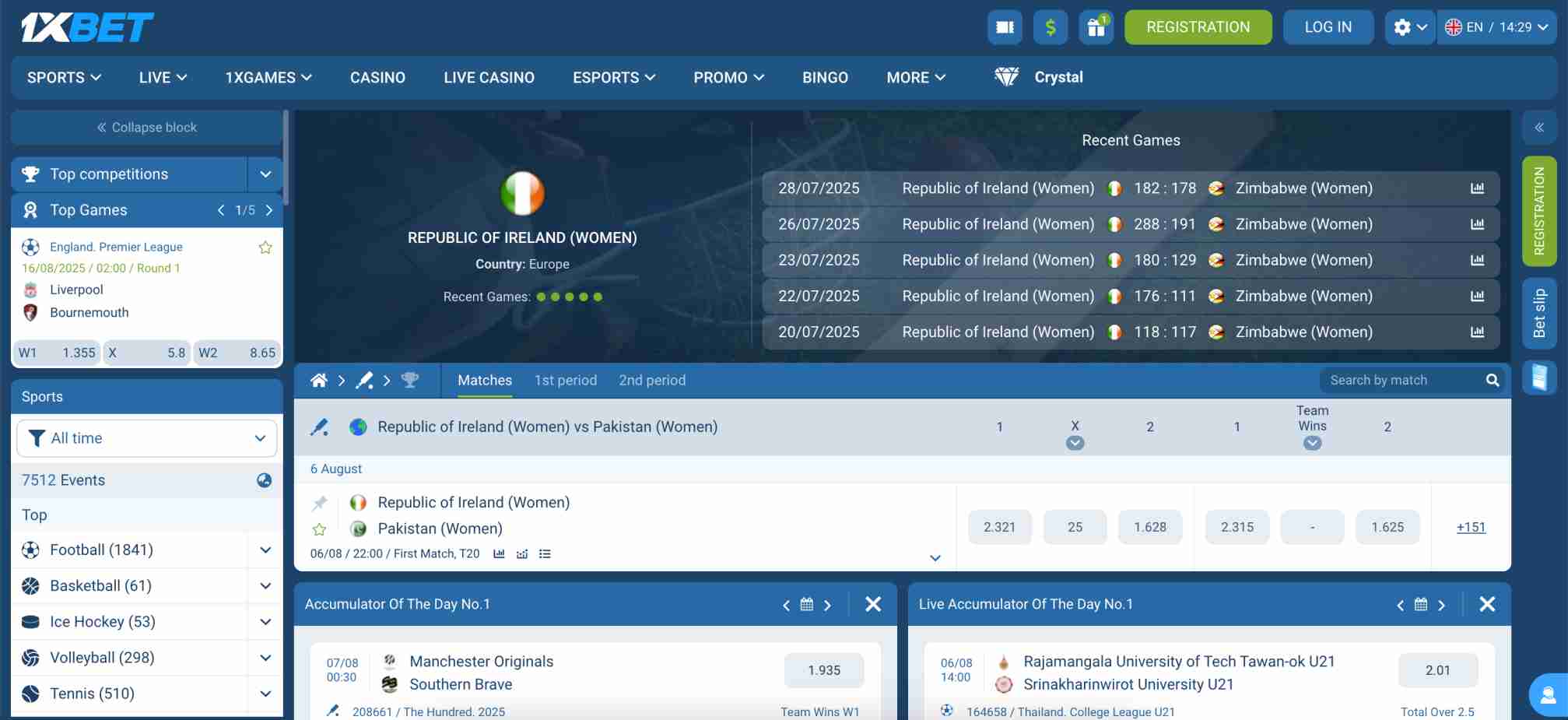Switch to the 2nd period tab
Screen dimensions: 1568x720
(652, 381)
